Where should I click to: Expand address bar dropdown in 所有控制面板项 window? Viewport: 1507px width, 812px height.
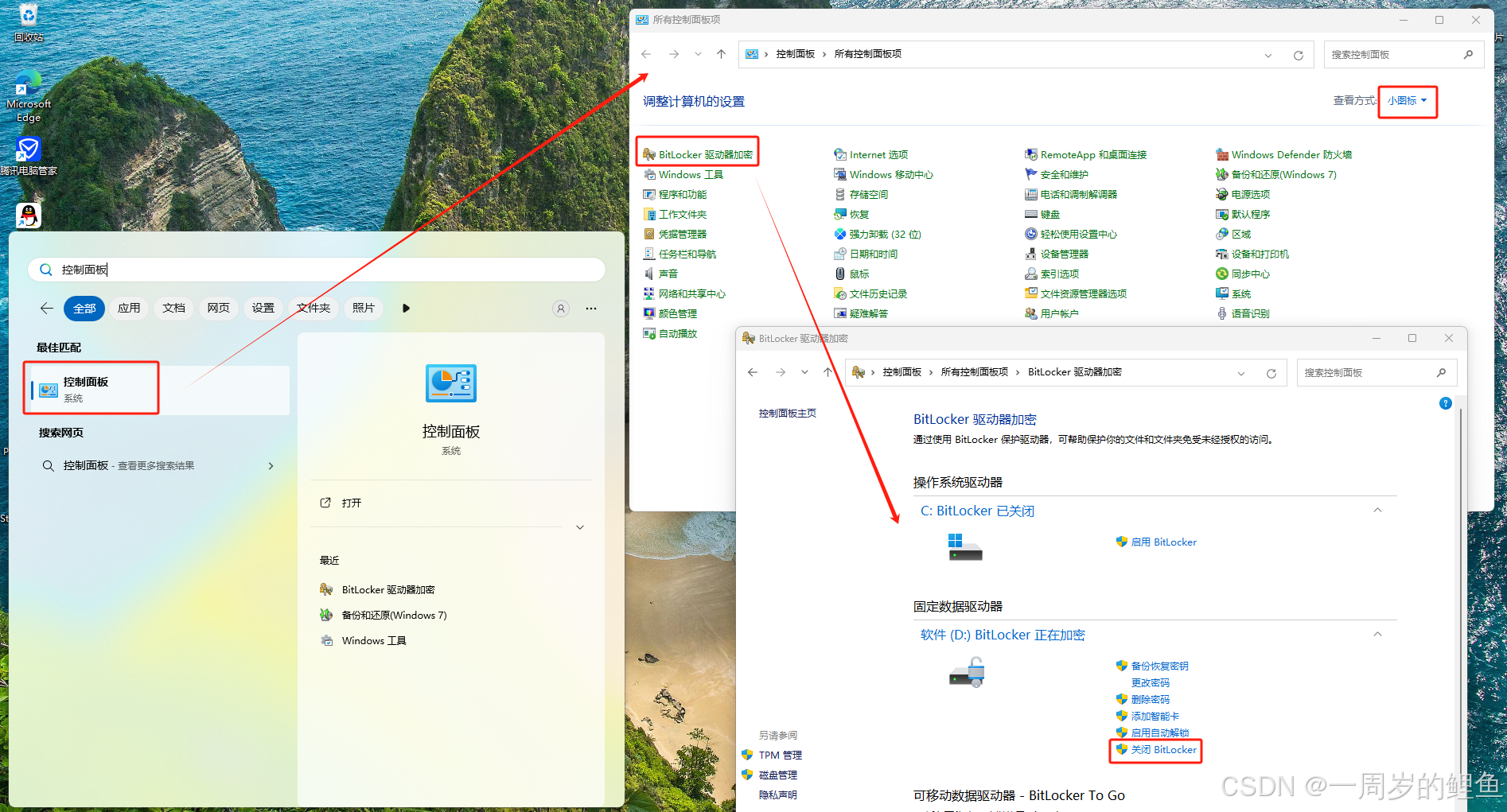point(1268,55)
